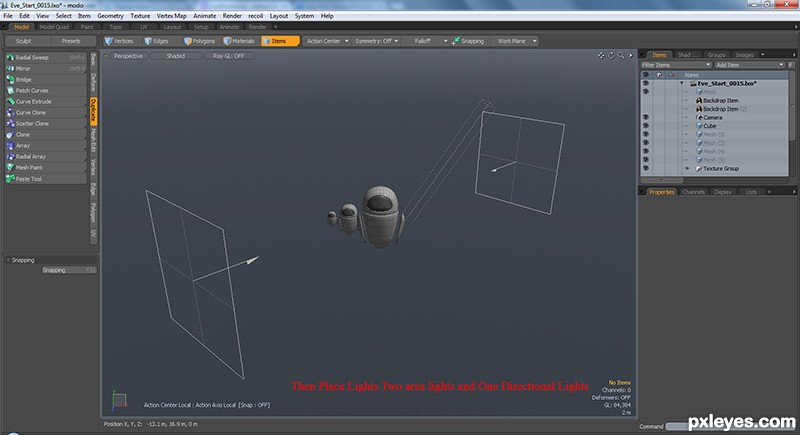This screenshot has height=435, width=800.
Task: Toggle visibility of the Cube item
Action: coord(645,126)
